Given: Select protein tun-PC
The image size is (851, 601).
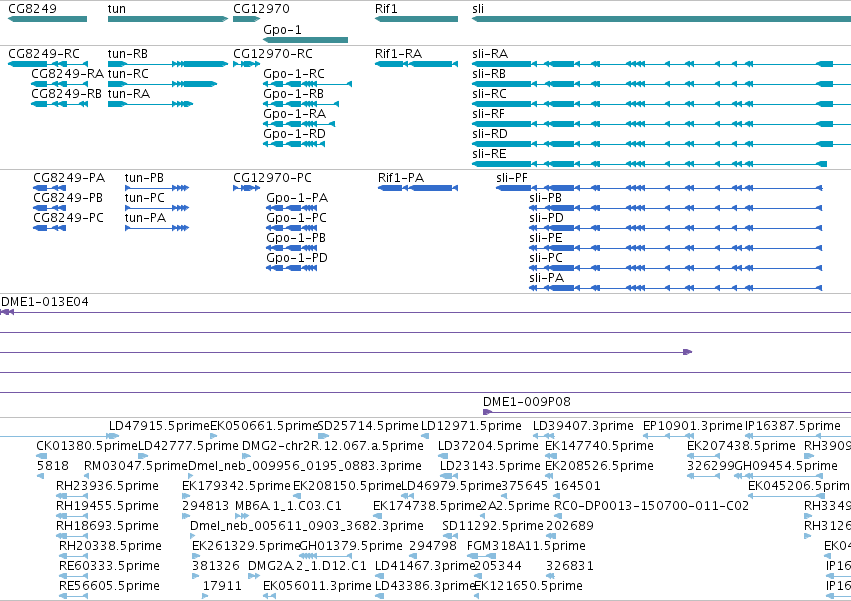Looking at the screenshot, I should tap(157, 208).
